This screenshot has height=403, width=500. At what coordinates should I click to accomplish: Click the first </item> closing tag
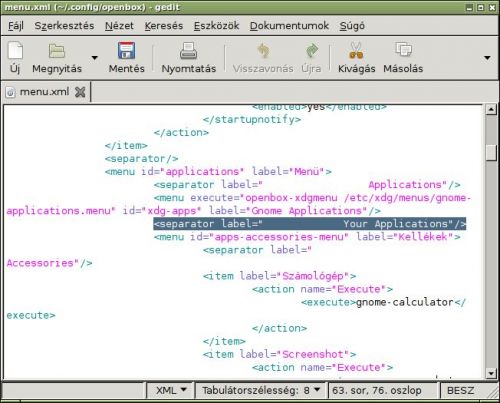126,145
